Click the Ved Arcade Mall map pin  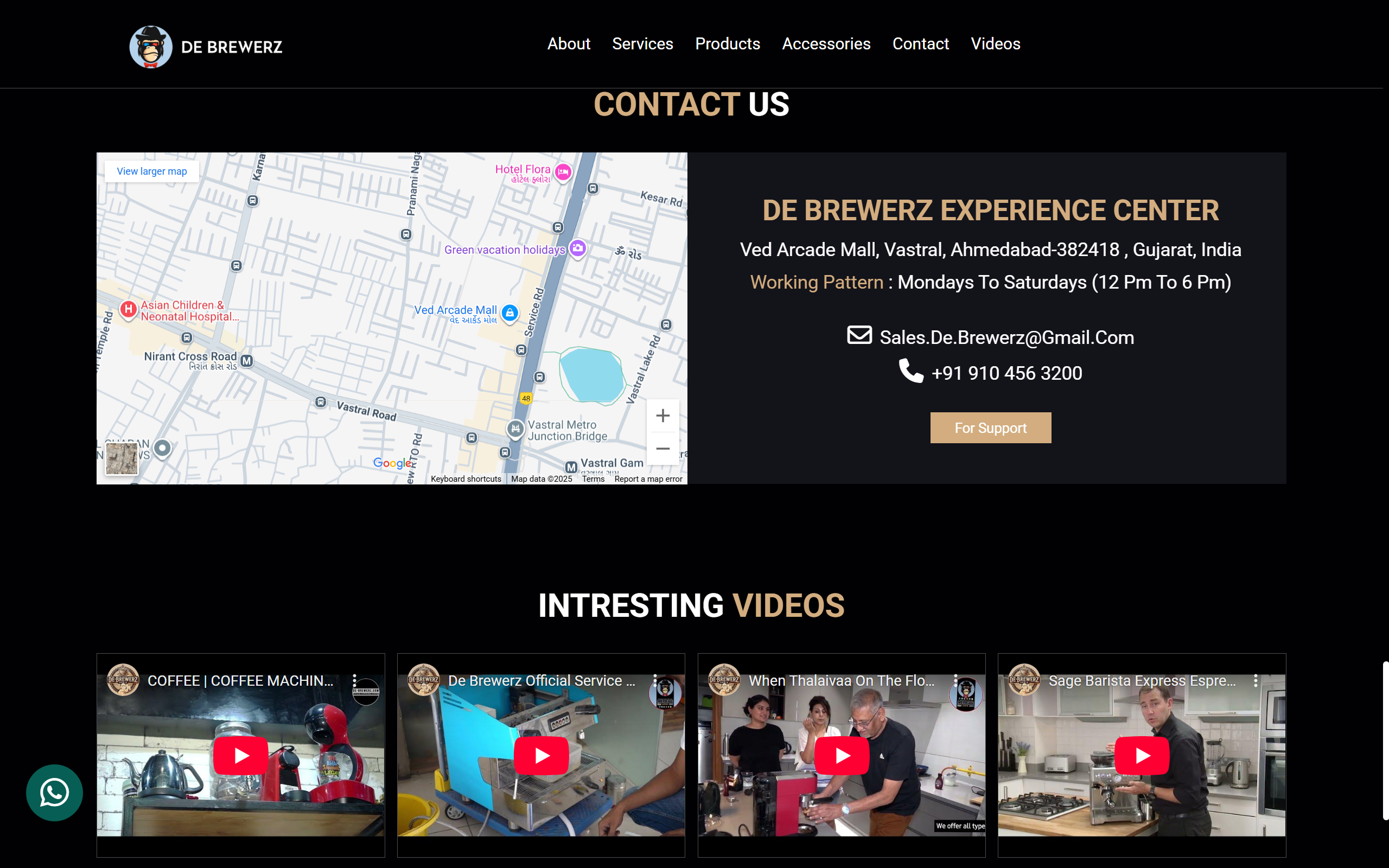(509, 313)
